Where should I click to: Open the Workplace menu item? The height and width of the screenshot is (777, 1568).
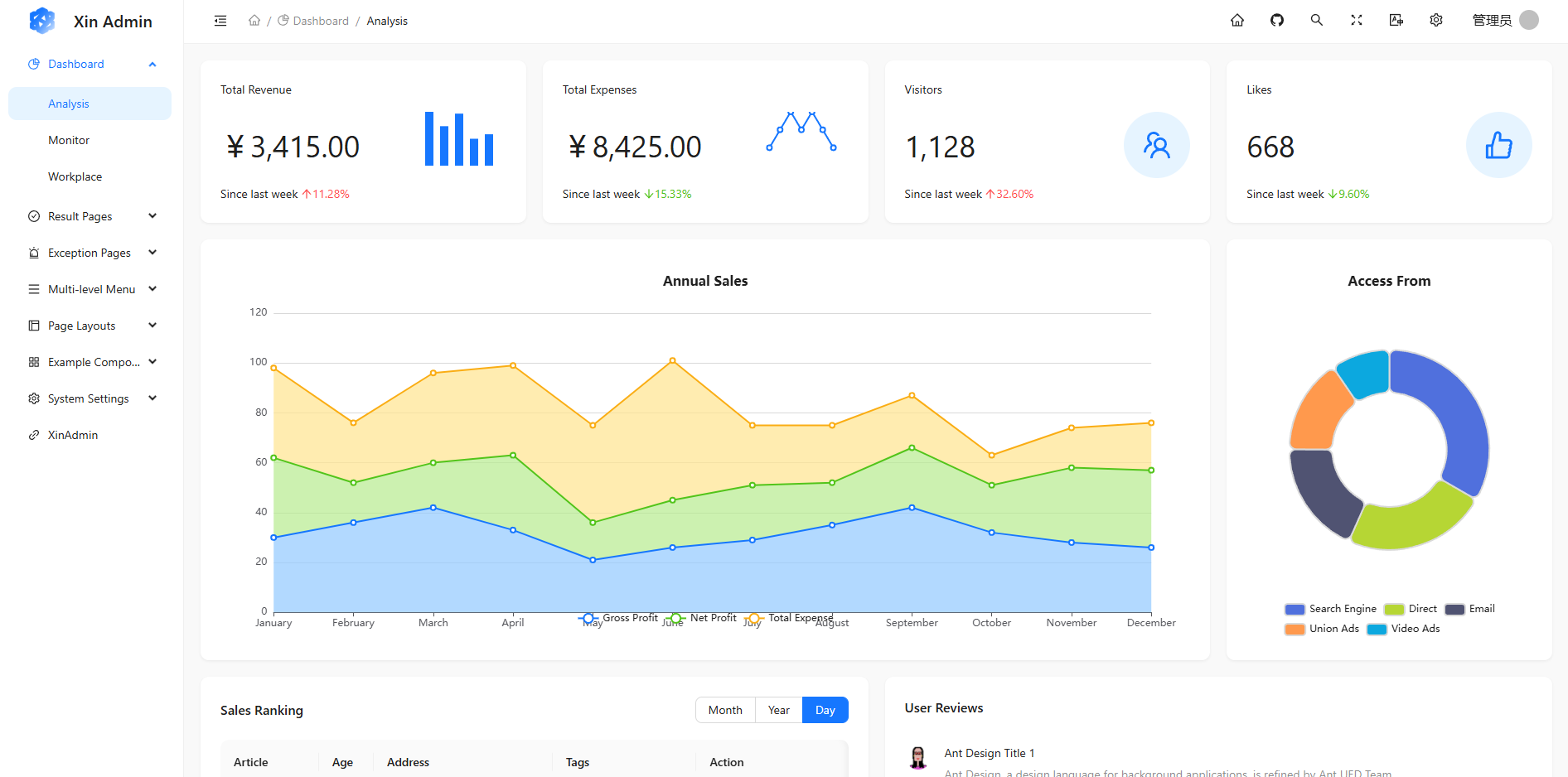click(x=75, y=176)
